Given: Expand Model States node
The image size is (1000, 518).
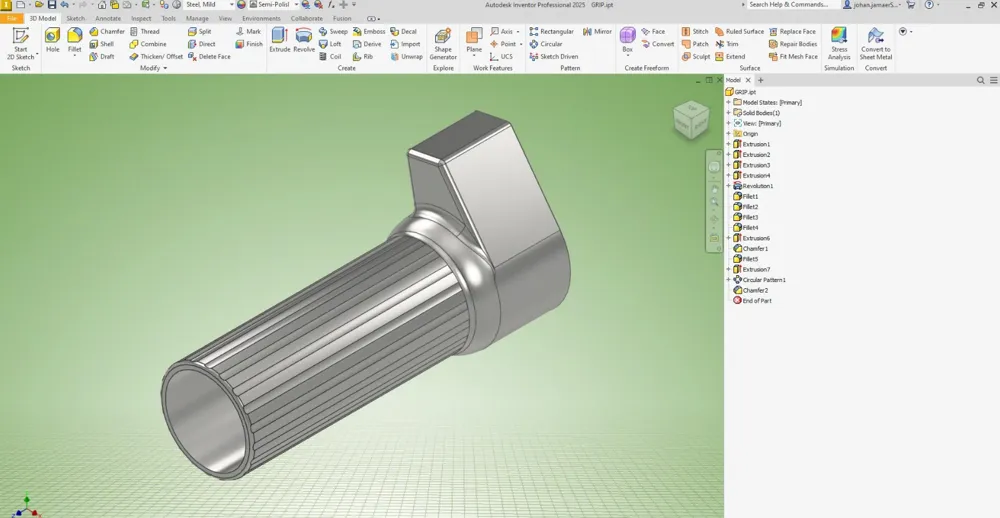Looking at the screenshot, I should pyautogui.click(x=728, y=102).
